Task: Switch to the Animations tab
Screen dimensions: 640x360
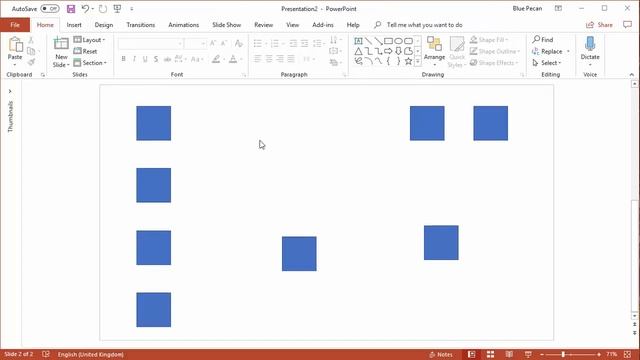Action: [184, 25]
